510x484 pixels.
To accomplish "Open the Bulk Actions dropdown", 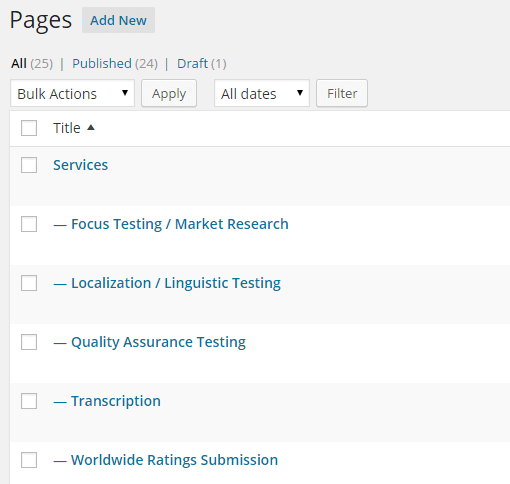I will [x=72, y=93].
